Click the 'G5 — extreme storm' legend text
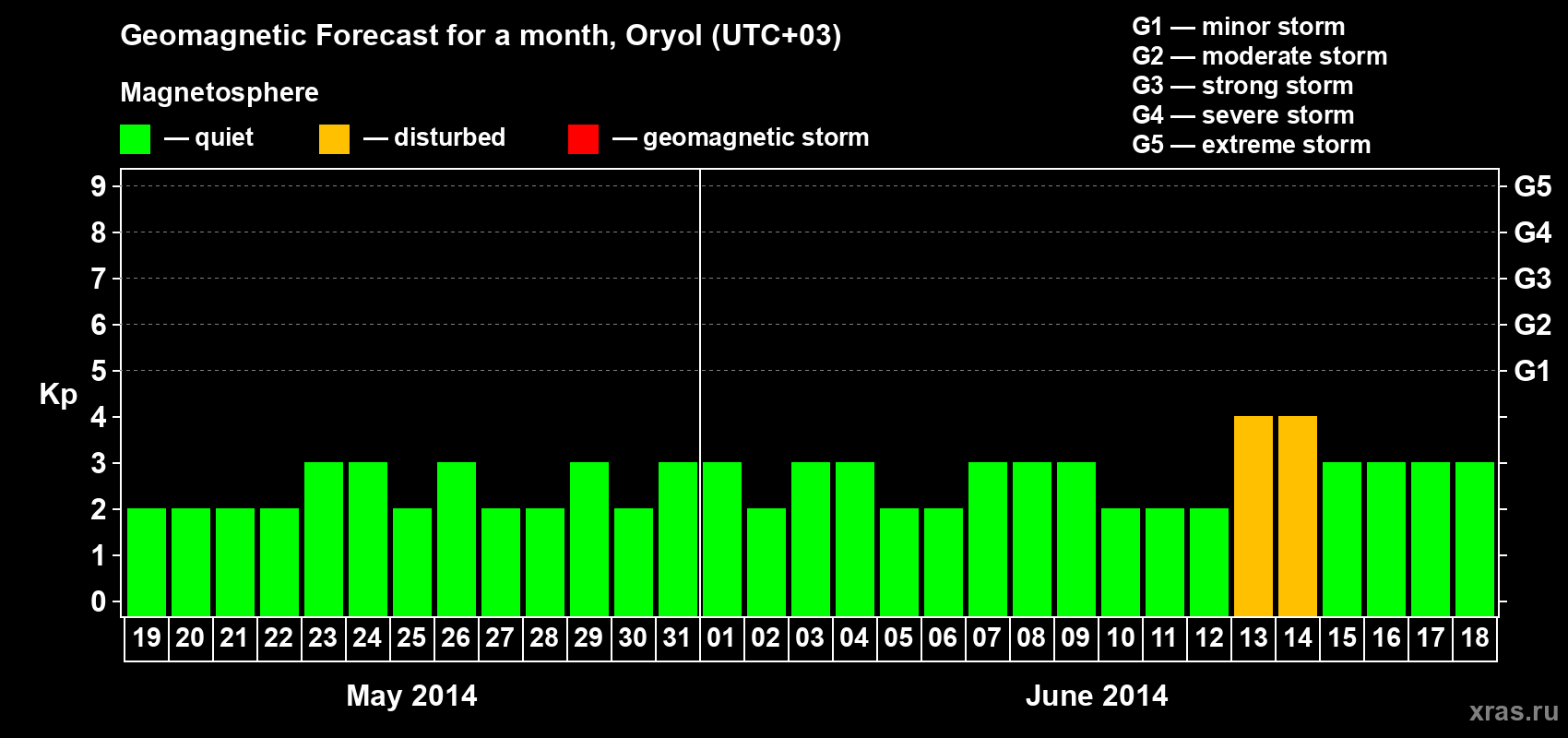The width and height of the screenshot is (1568, 738). (1252, 145)
